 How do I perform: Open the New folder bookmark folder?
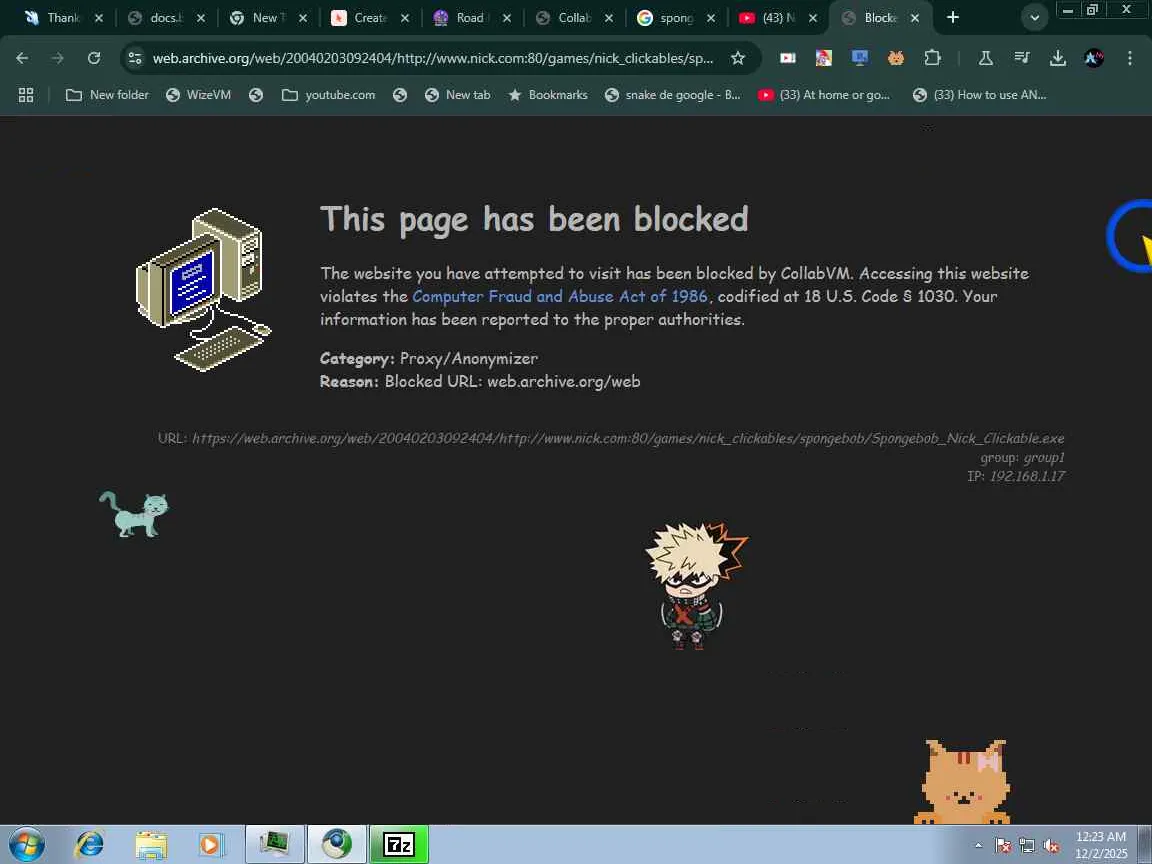[x=107, y=95]
